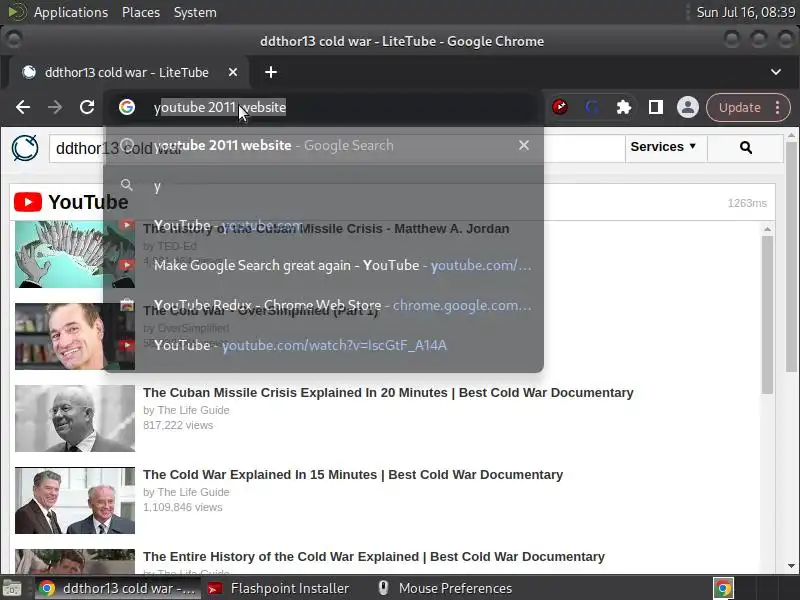The image size is (800, 600).
Task: Click the Google icon in the address bar
Action: (127, 107)
